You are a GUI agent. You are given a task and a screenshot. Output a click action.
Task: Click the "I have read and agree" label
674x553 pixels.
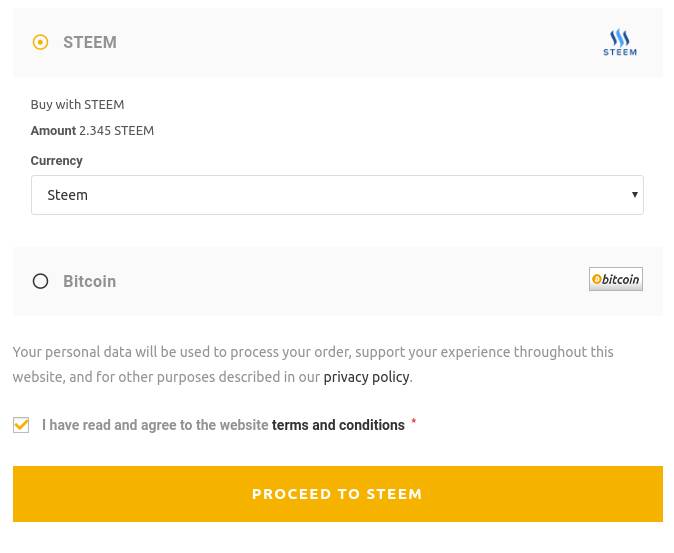[155, 425]
